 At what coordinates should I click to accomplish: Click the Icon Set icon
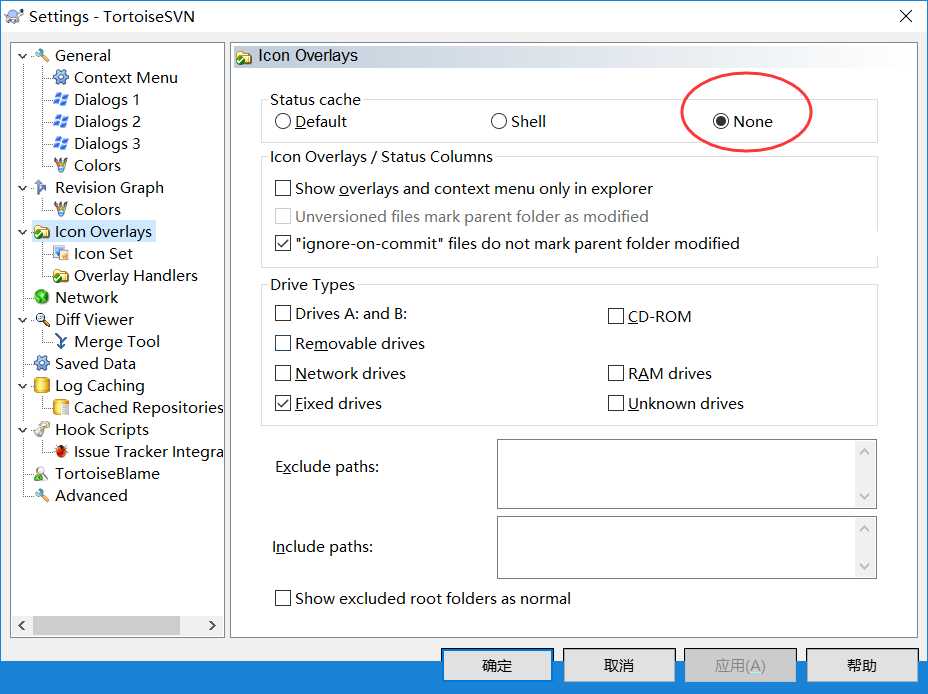(x=60, y=253)
